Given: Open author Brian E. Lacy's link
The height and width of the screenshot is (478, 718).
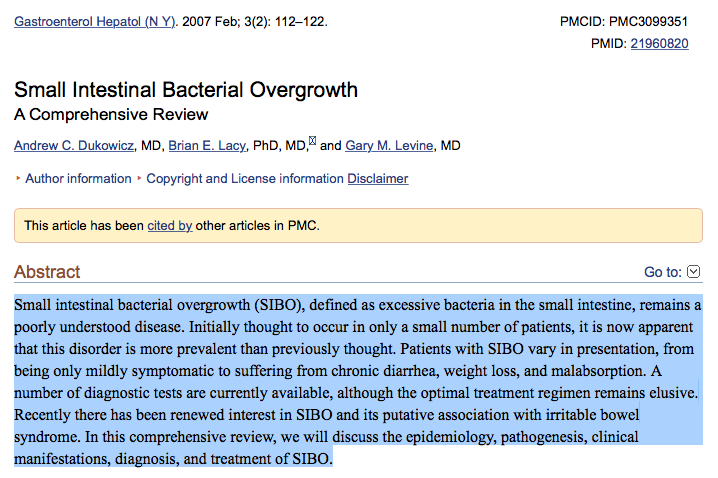Looking at the screenshot, I should click(207, 146).
